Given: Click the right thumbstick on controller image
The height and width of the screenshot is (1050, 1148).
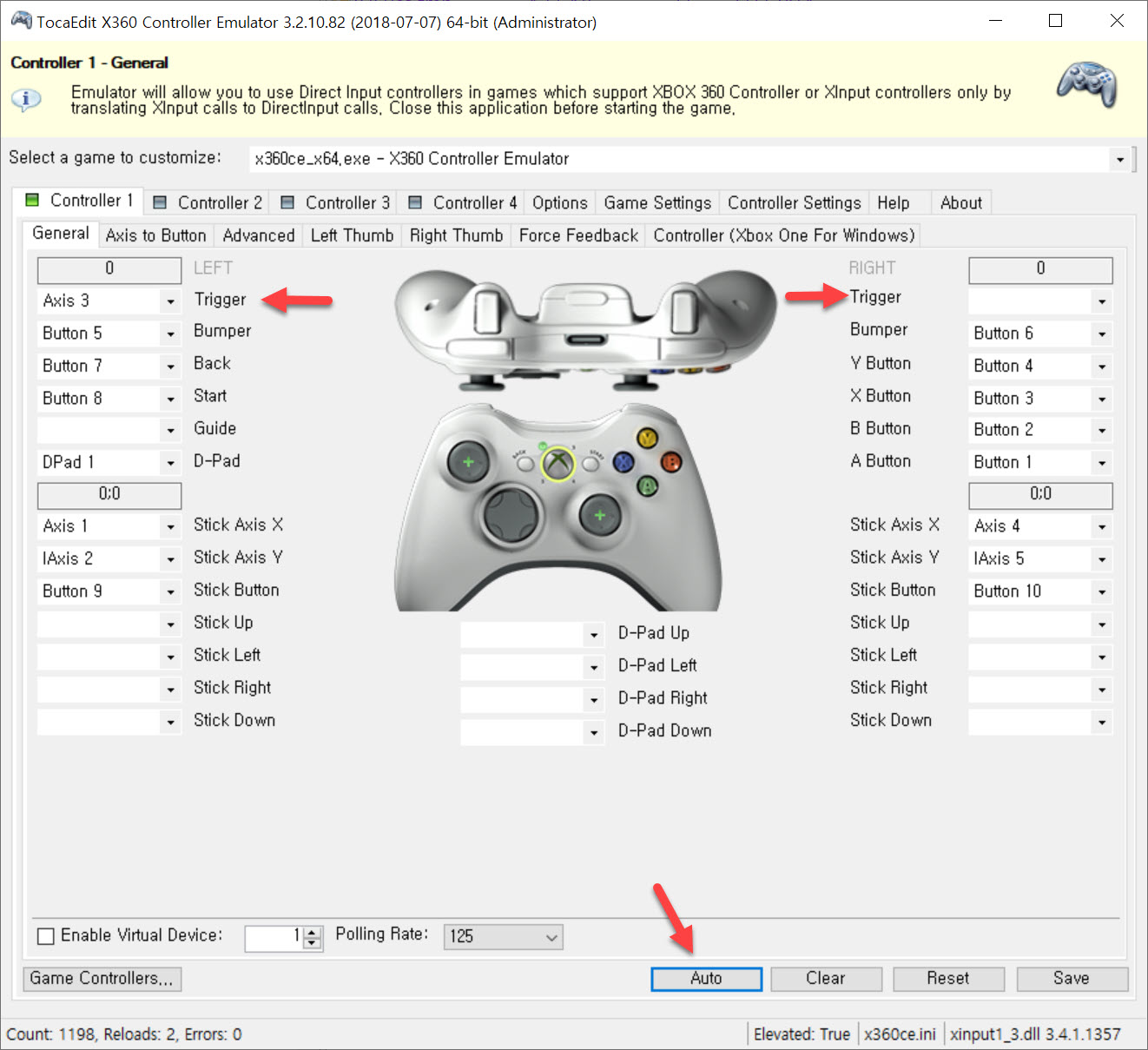Looking at the screenshot, I should (x=599, y=516).
